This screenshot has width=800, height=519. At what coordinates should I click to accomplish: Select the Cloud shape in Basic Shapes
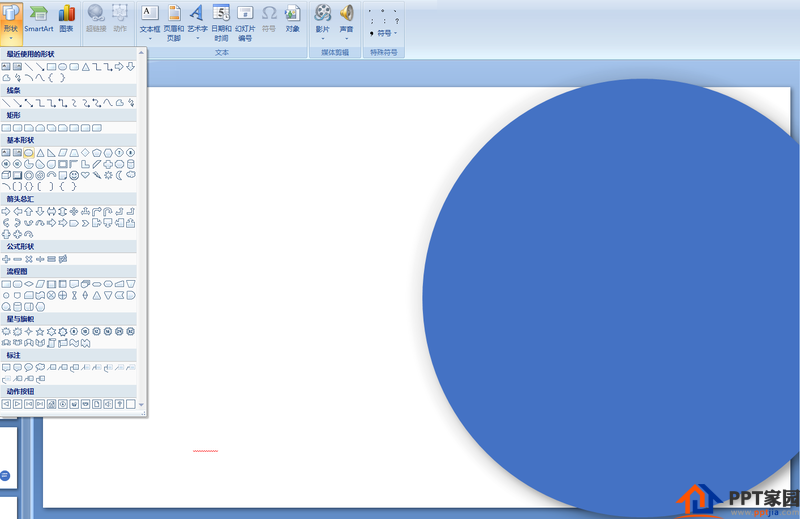click(131, 175)
